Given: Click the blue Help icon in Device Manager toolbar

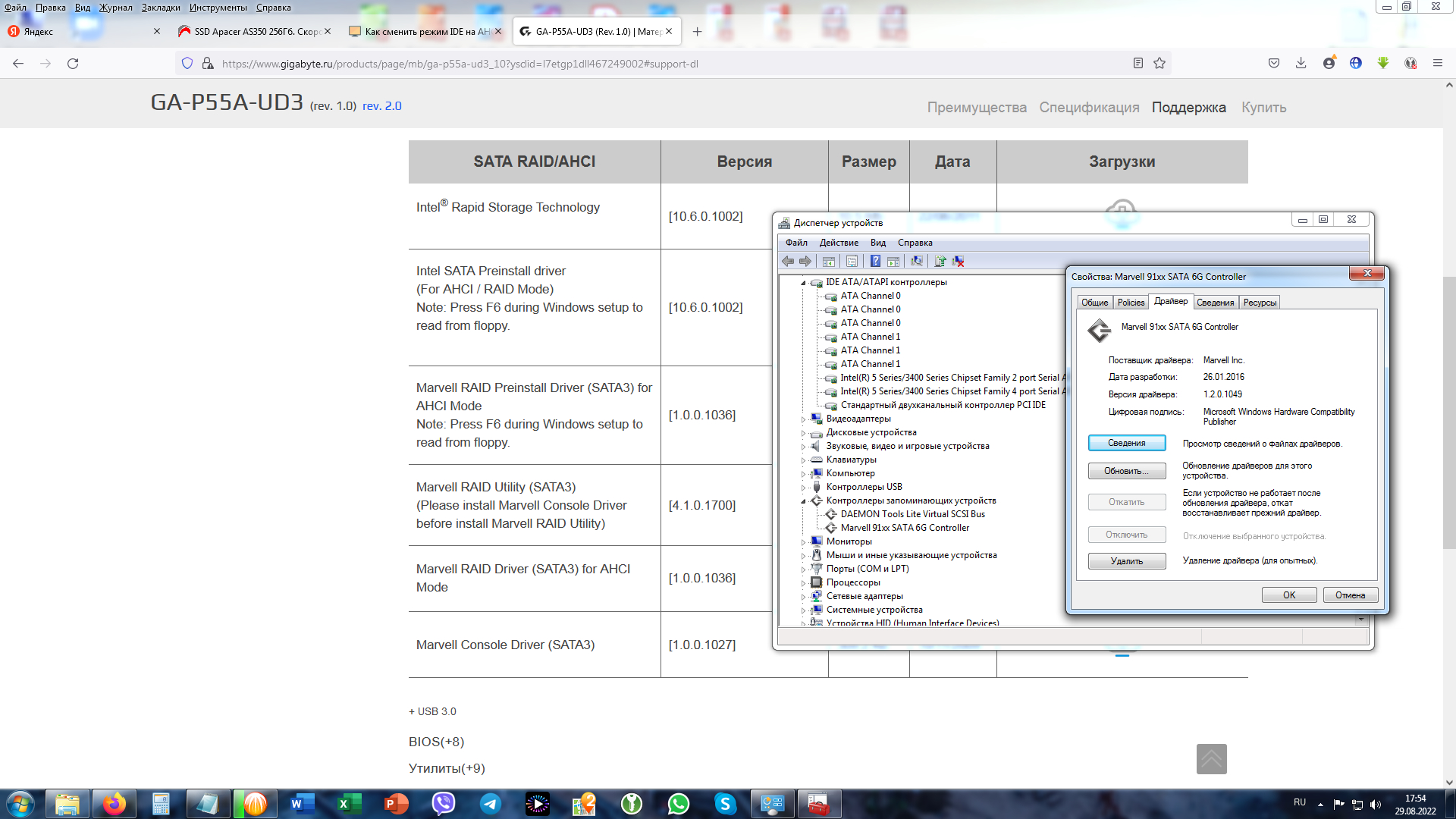Looking at the screenshot, I should tap(875, 261).
